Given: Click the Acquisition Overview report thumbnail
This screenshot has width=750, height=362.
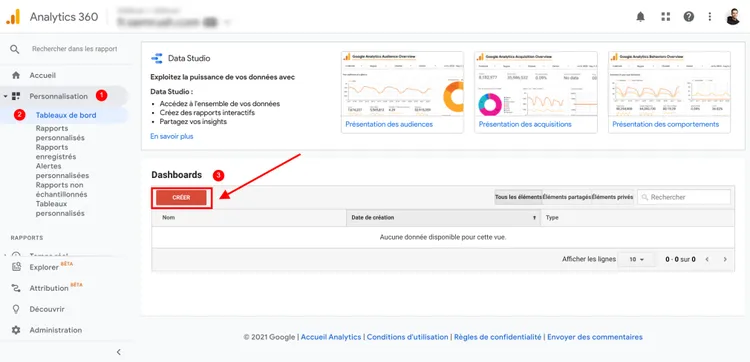Looking at the screenshot, I should (536, 85).
